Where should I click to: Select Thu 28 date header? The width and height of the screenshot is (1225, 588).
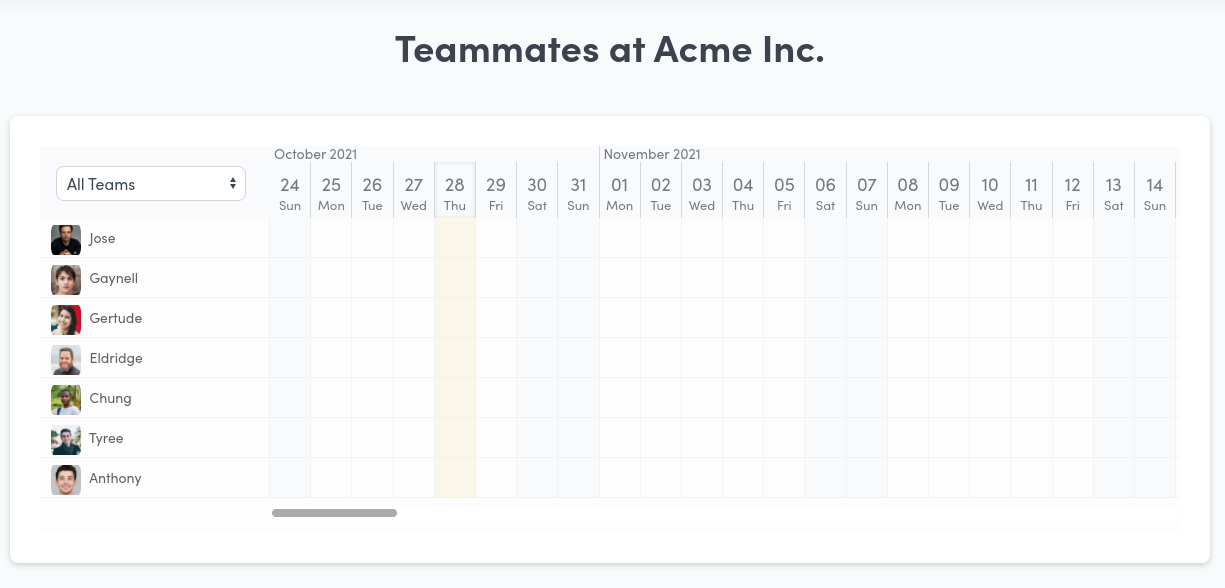[455, 193]
